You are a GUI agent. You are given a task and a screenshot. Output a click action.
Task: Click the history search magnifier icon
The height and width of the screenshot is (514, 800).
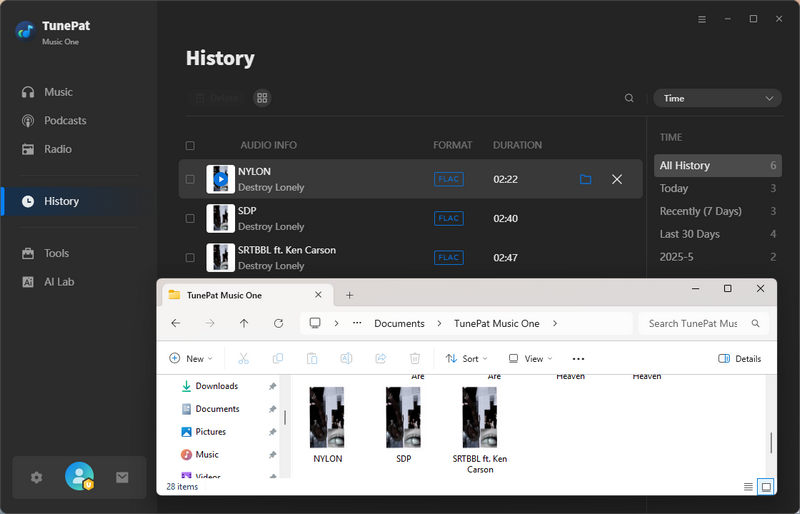coord(629,98)
